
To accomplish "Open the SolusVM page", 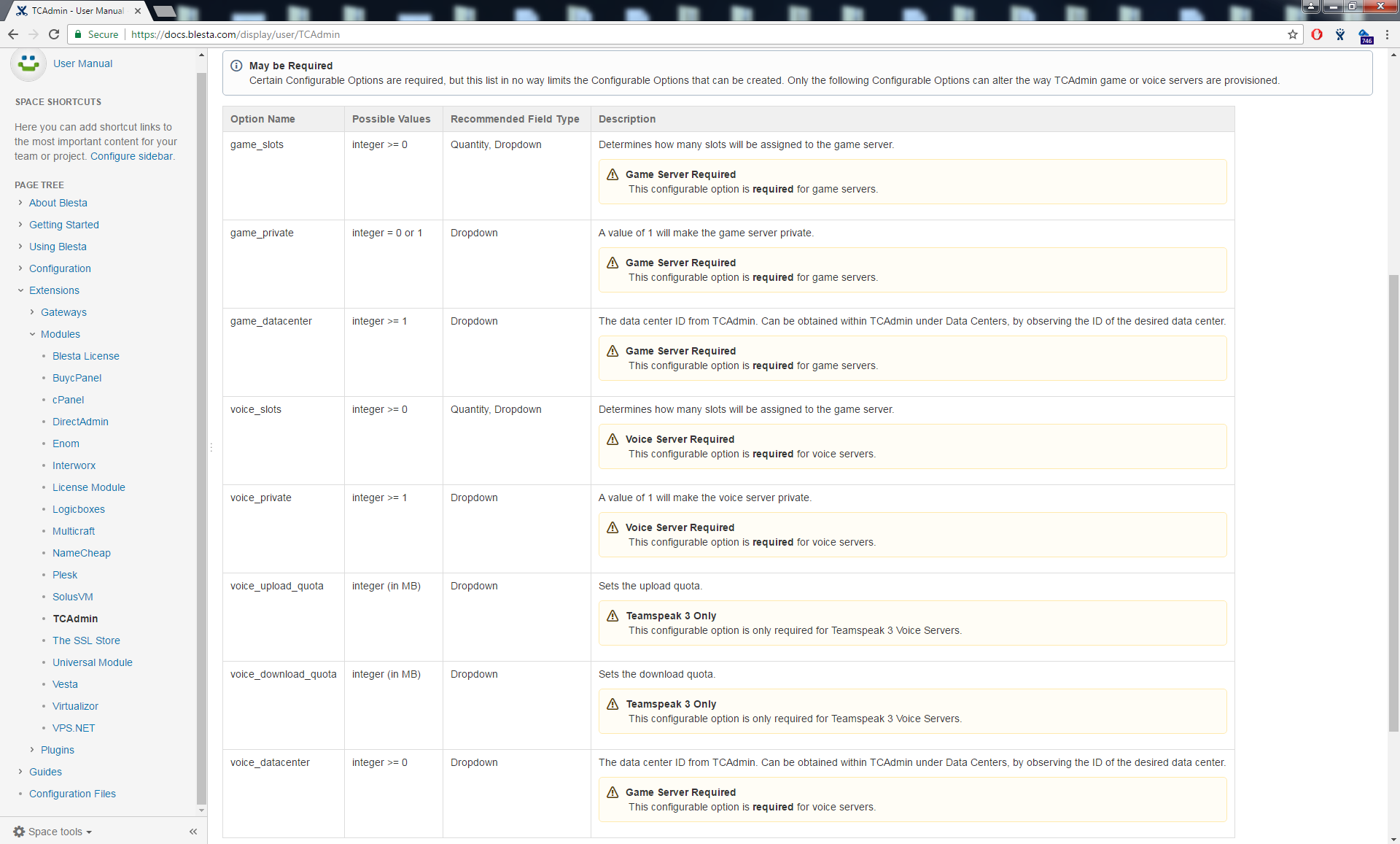I will 73,597.
